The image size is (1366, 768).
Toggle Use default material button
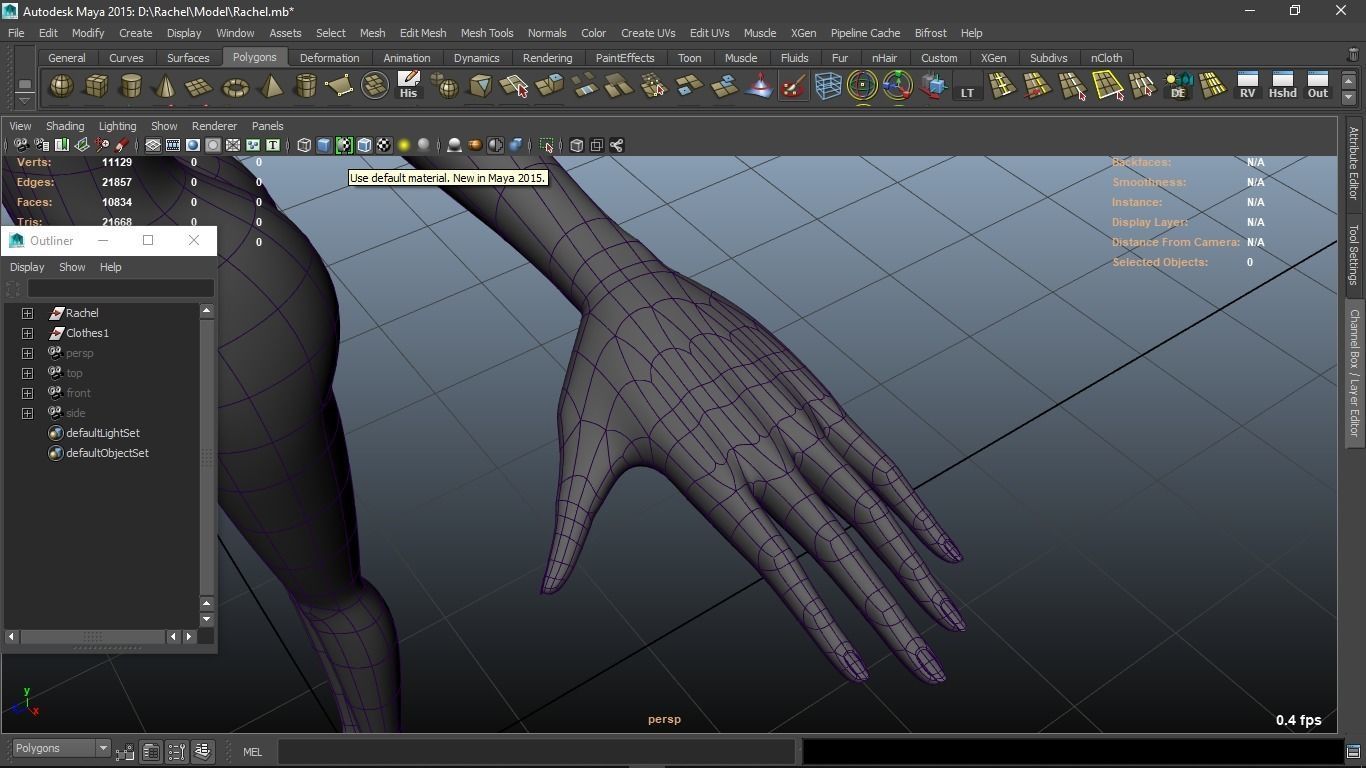coord(344,145)
